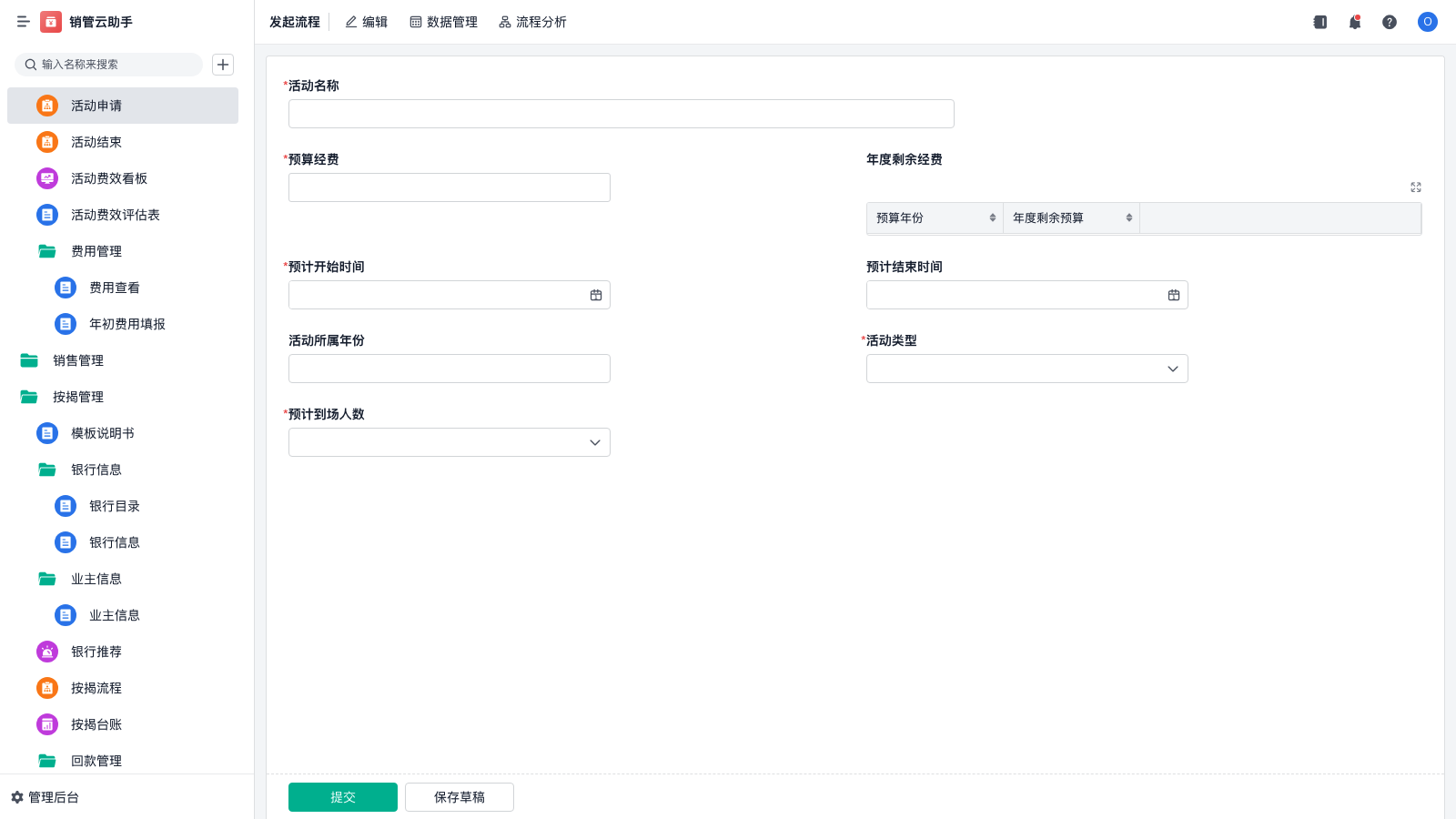1456x819 pixels.
Task: Click the 保存草稿 button
Action: click(459, 797)
